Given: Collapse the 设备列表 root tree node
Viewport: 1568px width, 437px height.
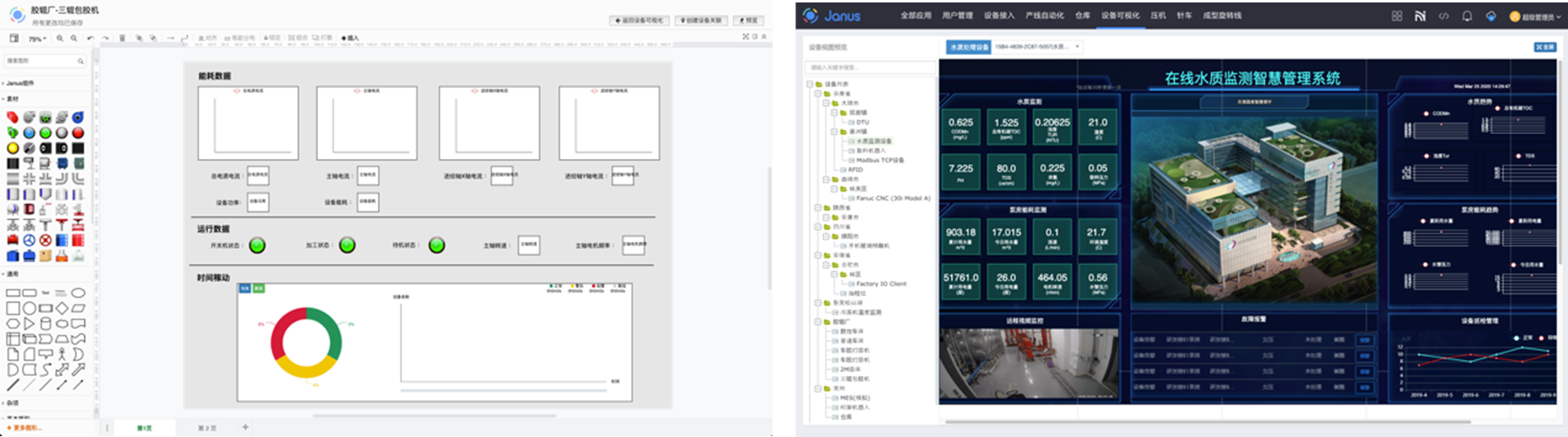Looking at the screenshot, I should pos(810,84).
